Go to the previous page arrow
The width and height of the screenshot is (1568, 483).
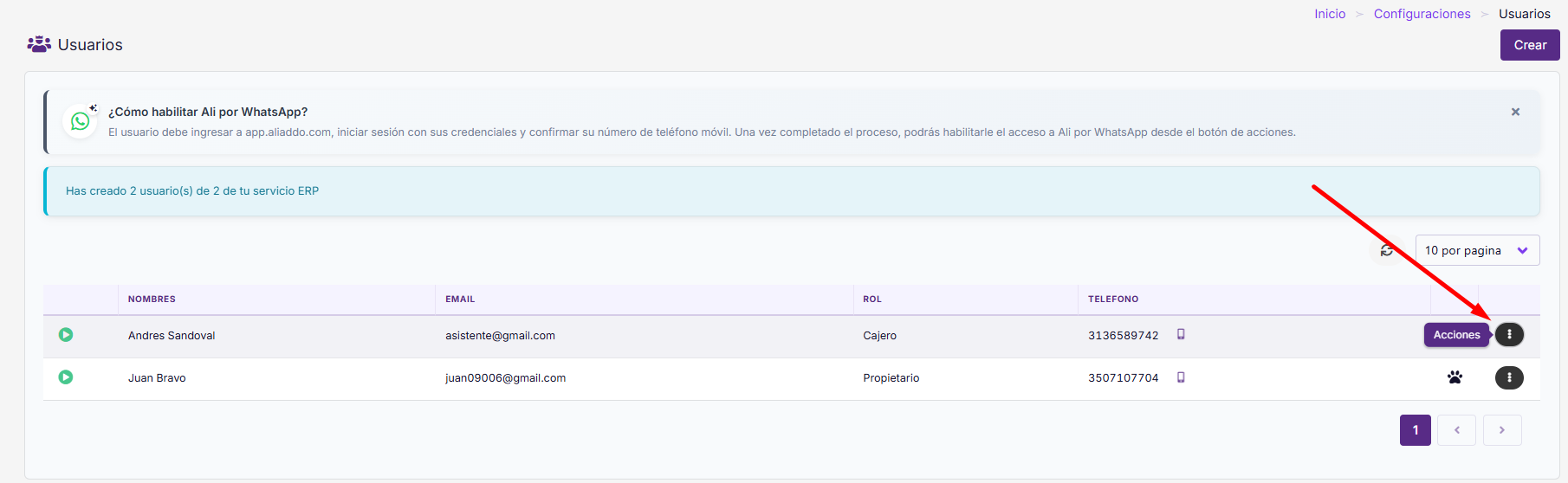pos(1456,430)
